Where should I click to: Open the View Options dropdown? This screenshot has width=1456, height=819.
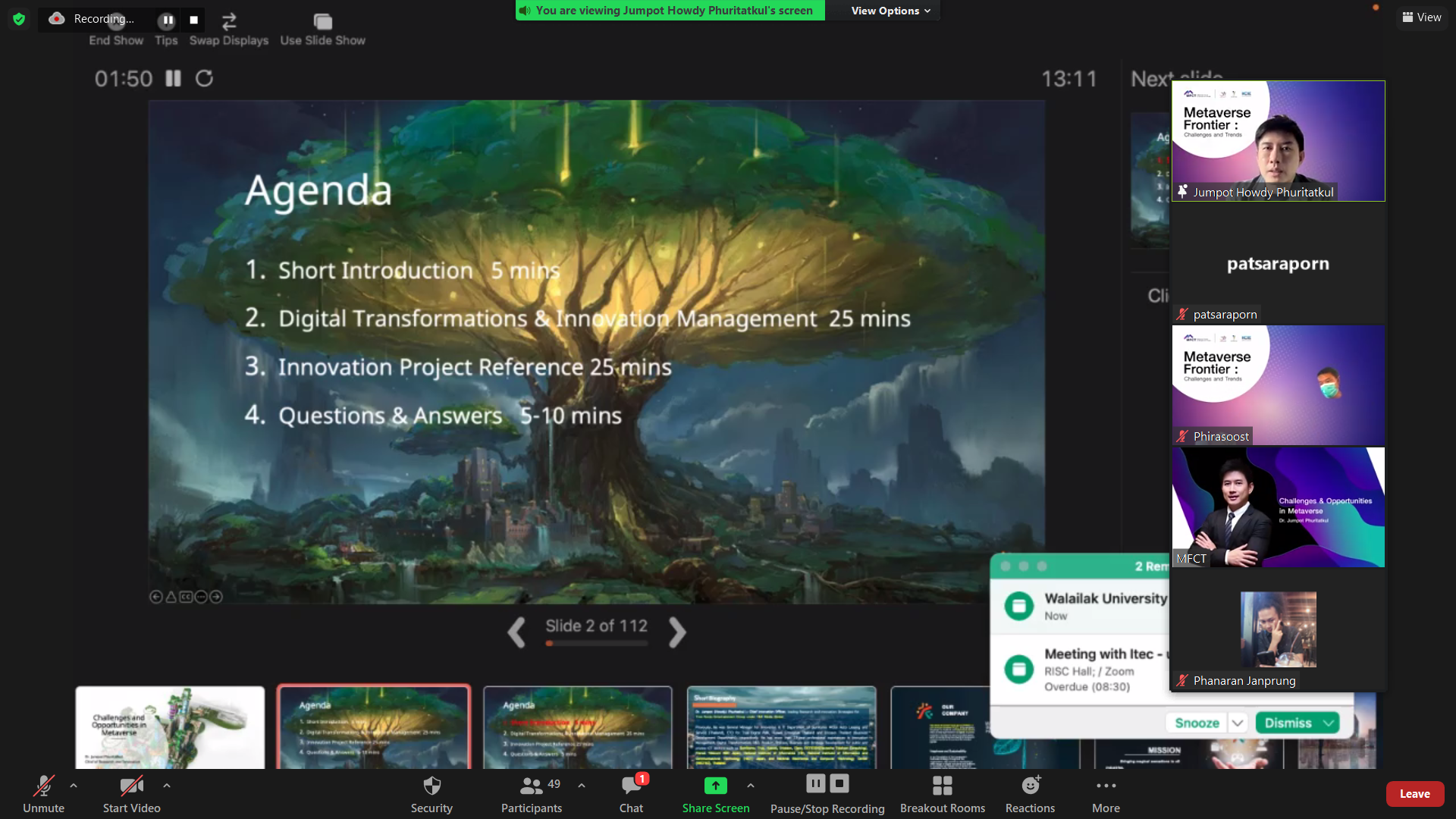pyautogui.click(x=890, y=11)
